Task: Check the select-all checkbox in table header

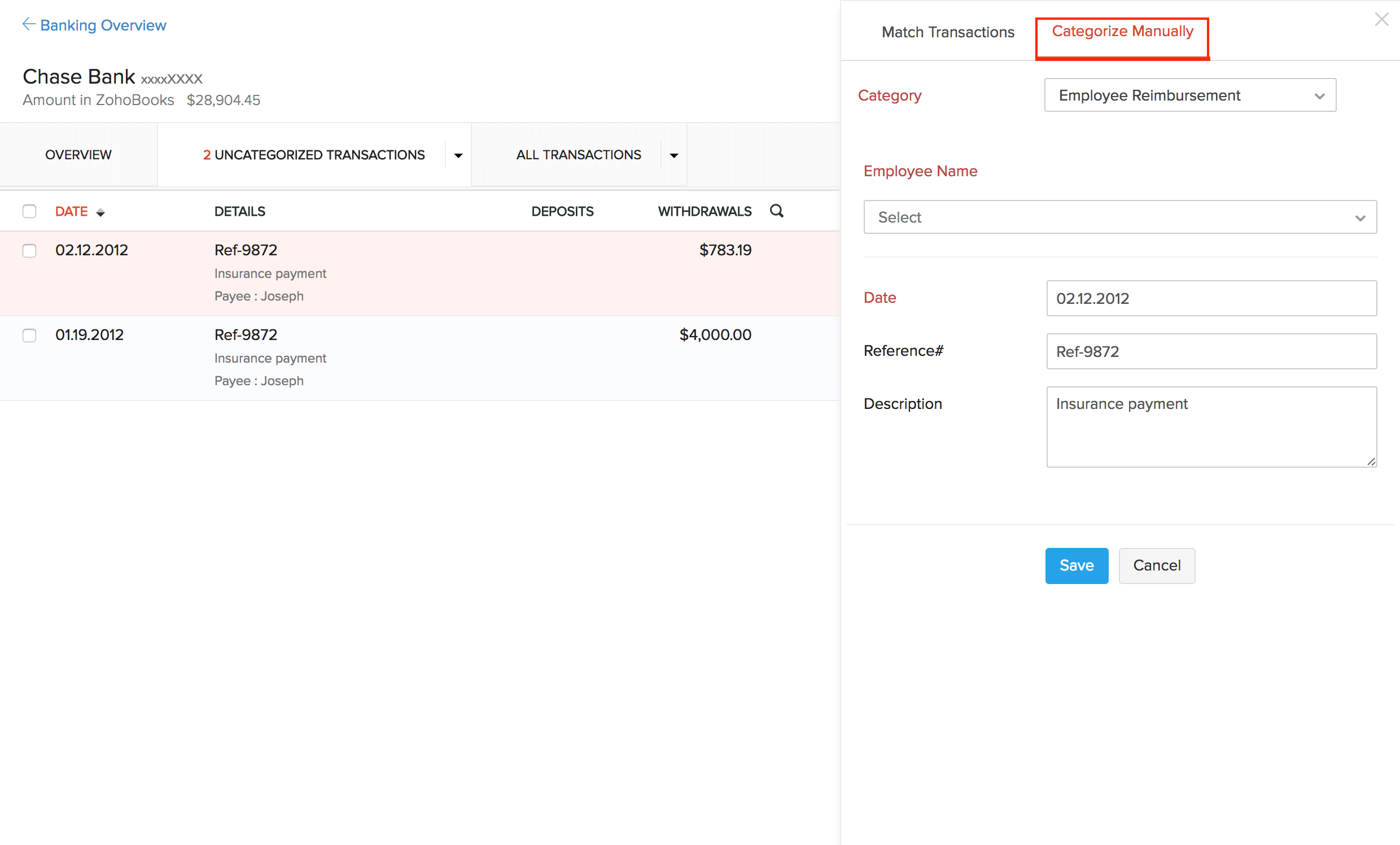Action: click(29, 212)
